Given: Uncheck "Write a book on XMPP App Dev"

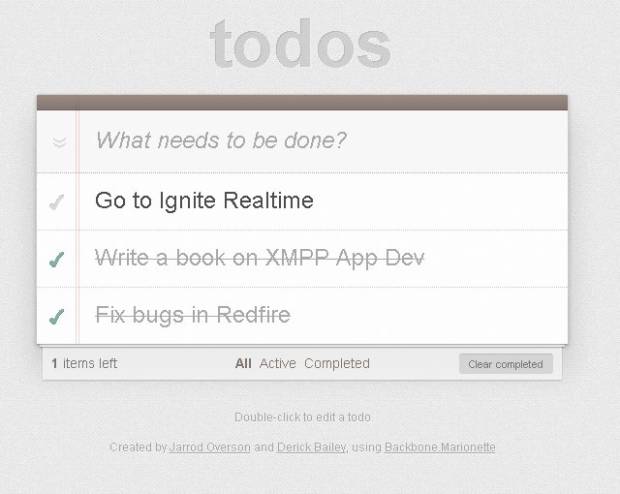Looking at the screenshot, I should (x=57, y=259).
